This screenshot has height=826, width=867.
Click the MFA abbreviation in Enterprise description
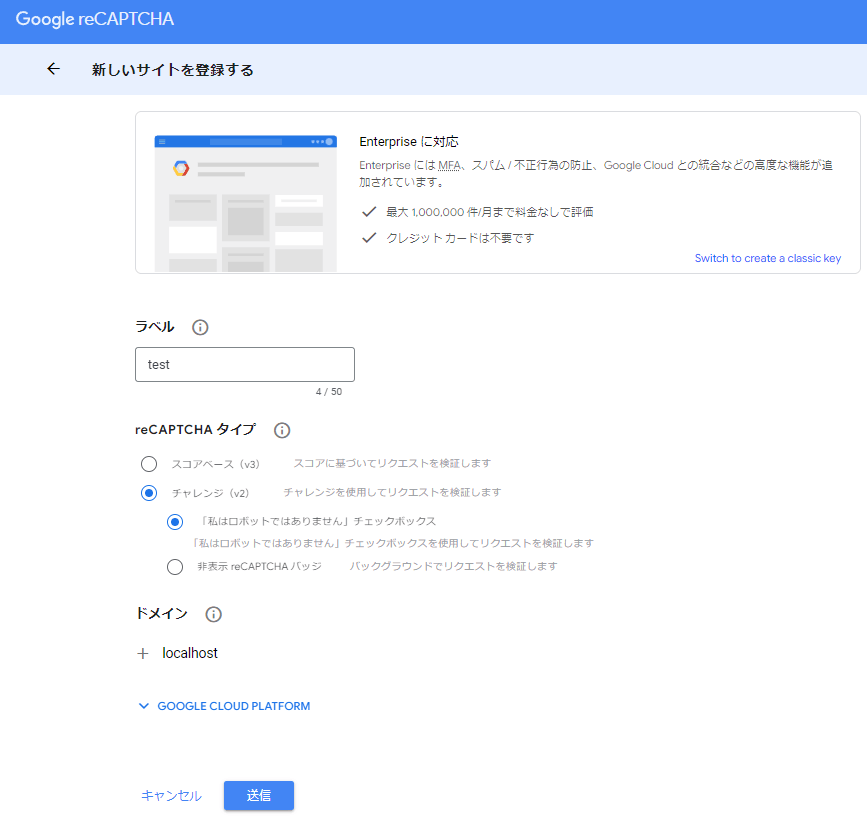[449, 165]
